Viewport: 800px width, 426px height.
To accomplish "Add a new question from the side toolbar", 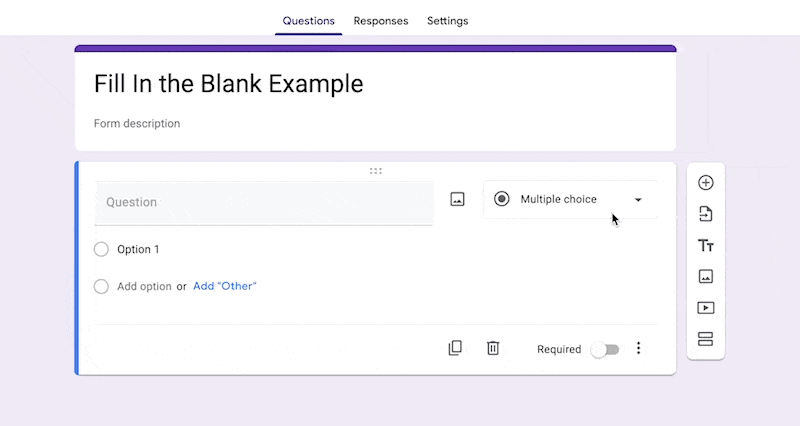I will pos(706,183).
